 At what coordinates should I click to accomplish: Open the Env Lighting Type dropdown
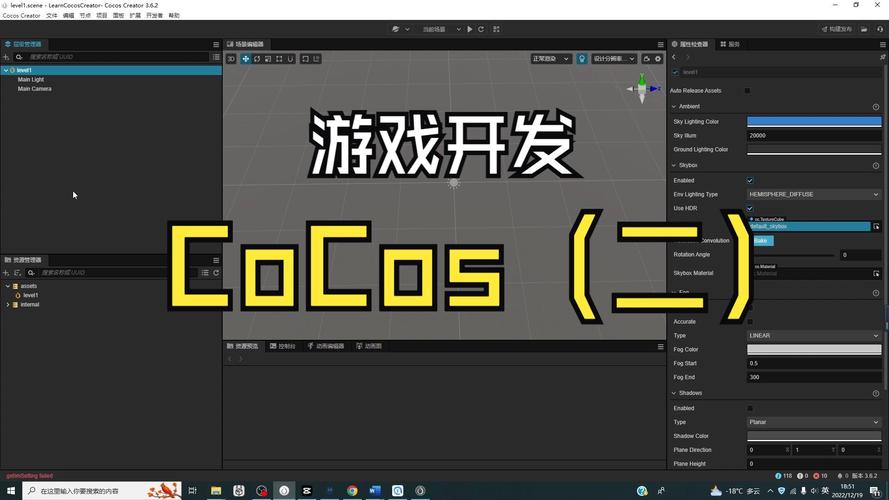tap(814, 194)
